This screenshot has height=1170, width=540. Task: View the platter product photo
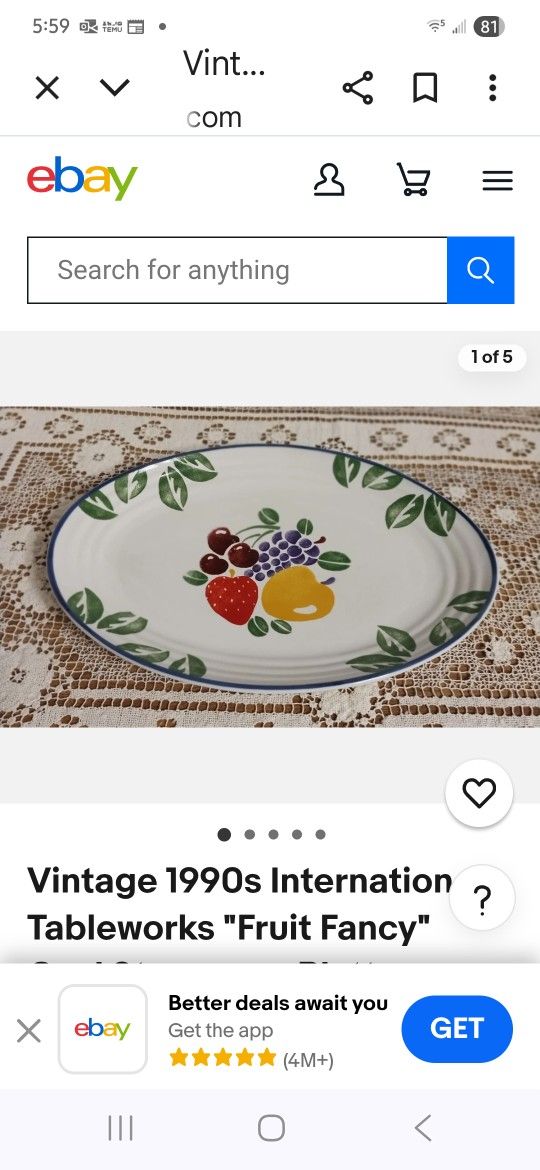pyautogui.click(x=270, y=567)
